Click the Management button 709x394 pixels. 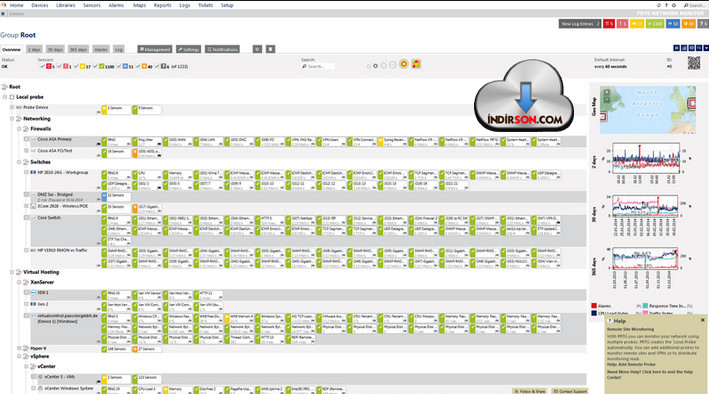(x=155, y=49)
